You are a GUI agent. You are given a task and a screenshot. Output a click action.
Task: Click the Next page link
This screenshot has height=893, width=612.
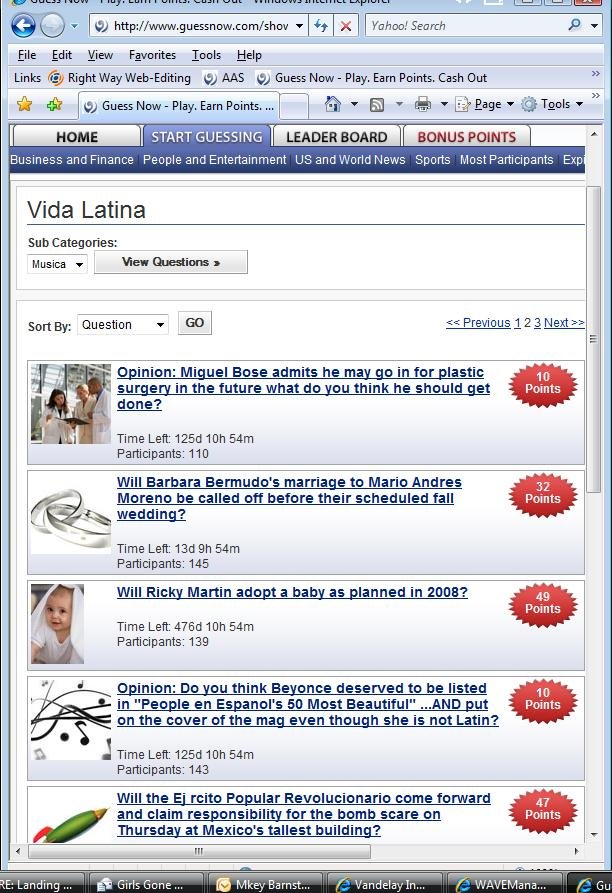(x=564, y=323)
